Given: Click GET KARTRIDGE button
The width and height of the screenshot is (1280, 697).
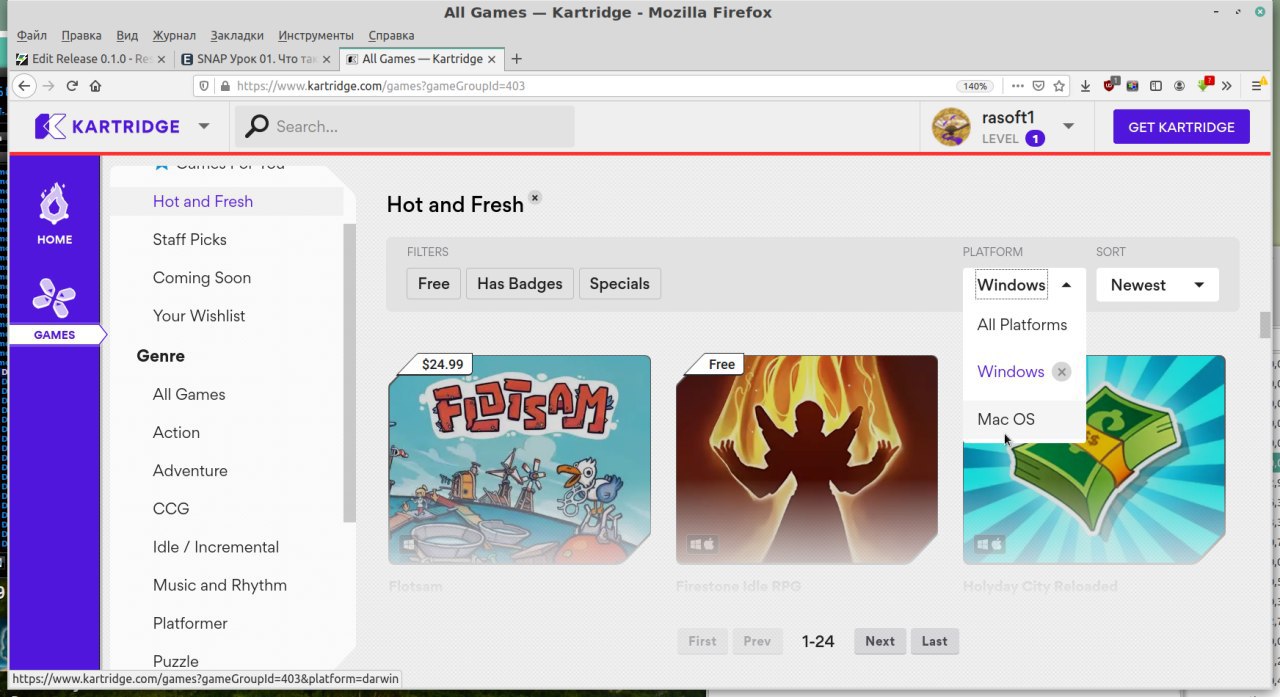Looking at the screenshot, I should [x=1181, y=127].
